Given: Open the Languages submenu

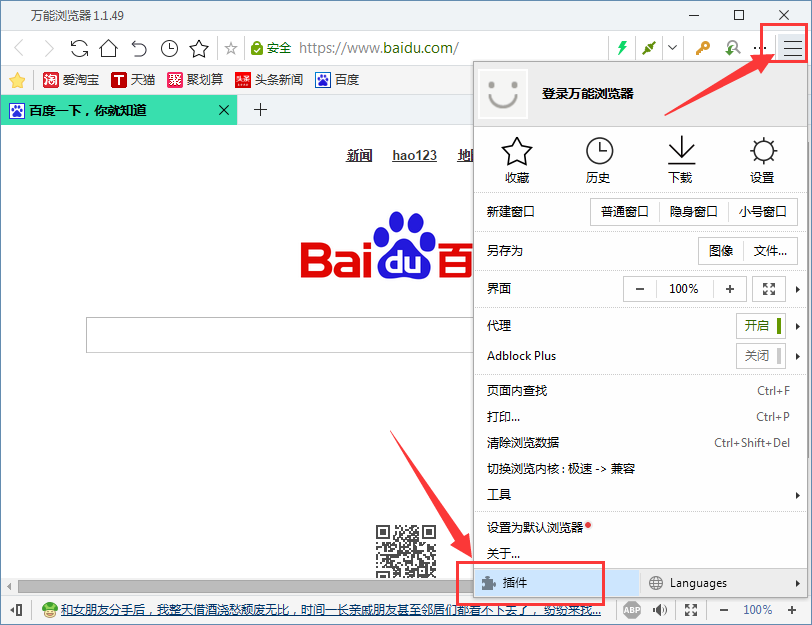Looking at the screenshot, I should click(723, 583).
